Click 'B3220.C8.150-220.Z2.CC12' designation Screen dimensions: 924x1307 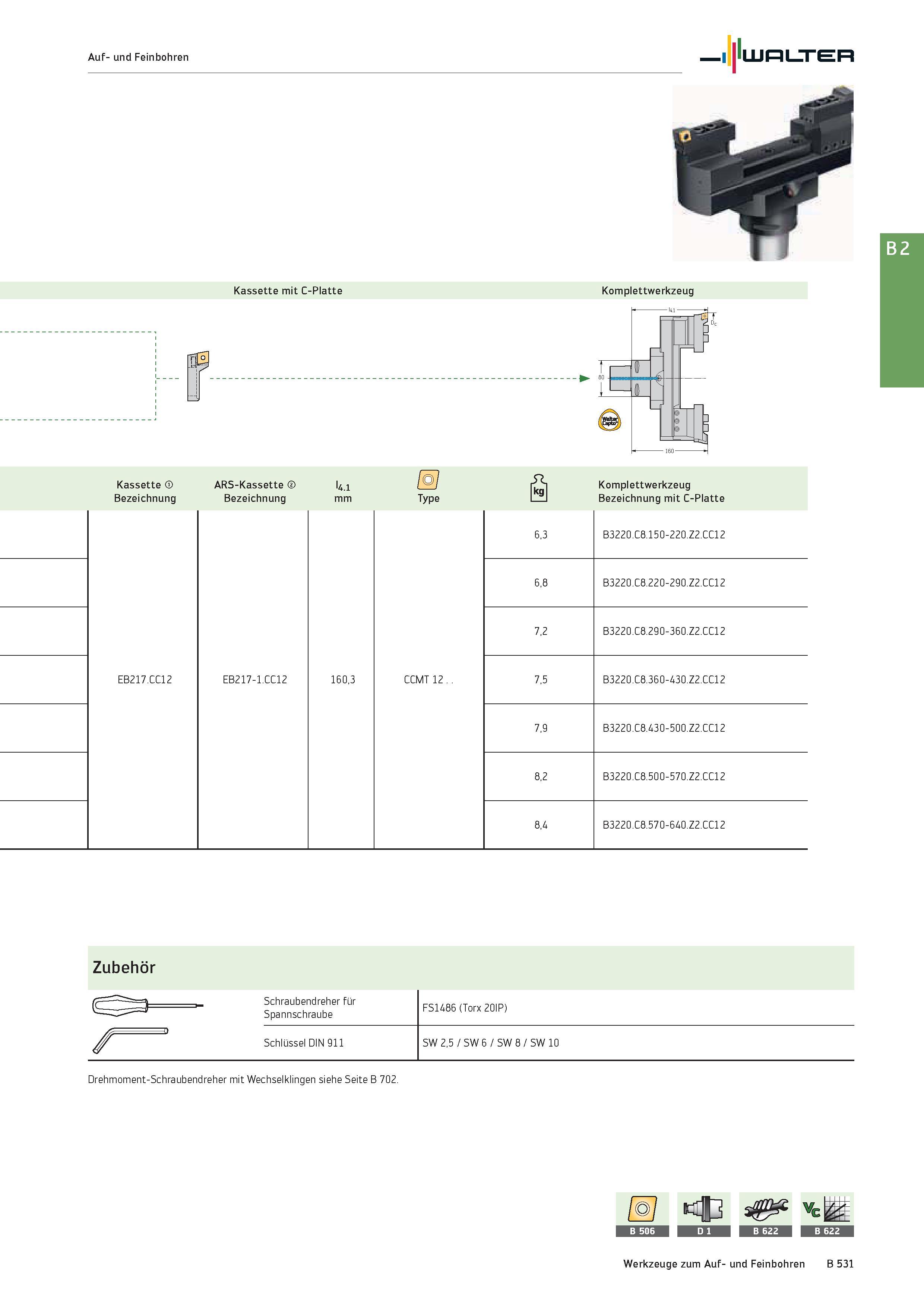(x=664, y=535)
